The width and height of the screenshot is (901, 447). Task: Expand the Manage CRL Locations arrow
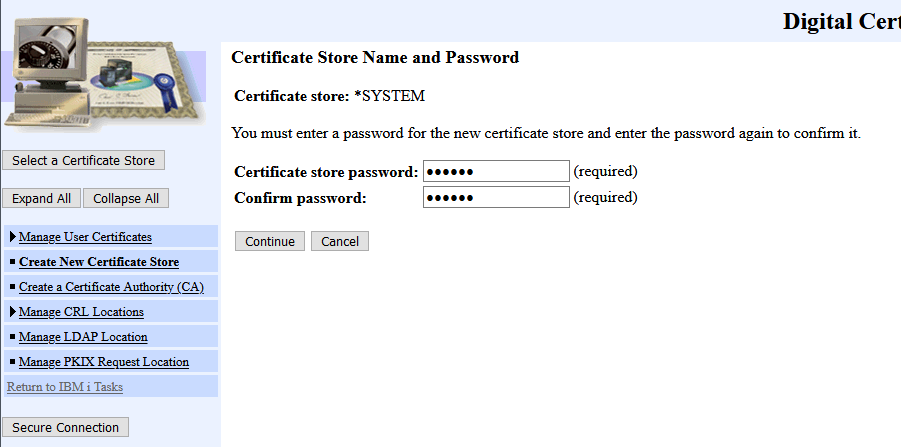point(12,312)
